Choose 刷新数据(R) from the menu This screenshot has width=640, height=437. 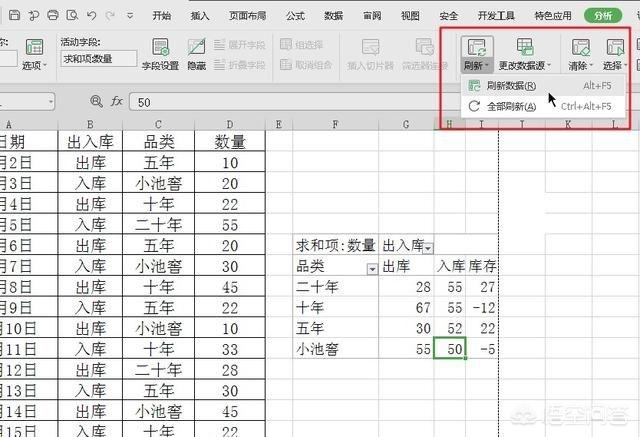tap(543, 86)
